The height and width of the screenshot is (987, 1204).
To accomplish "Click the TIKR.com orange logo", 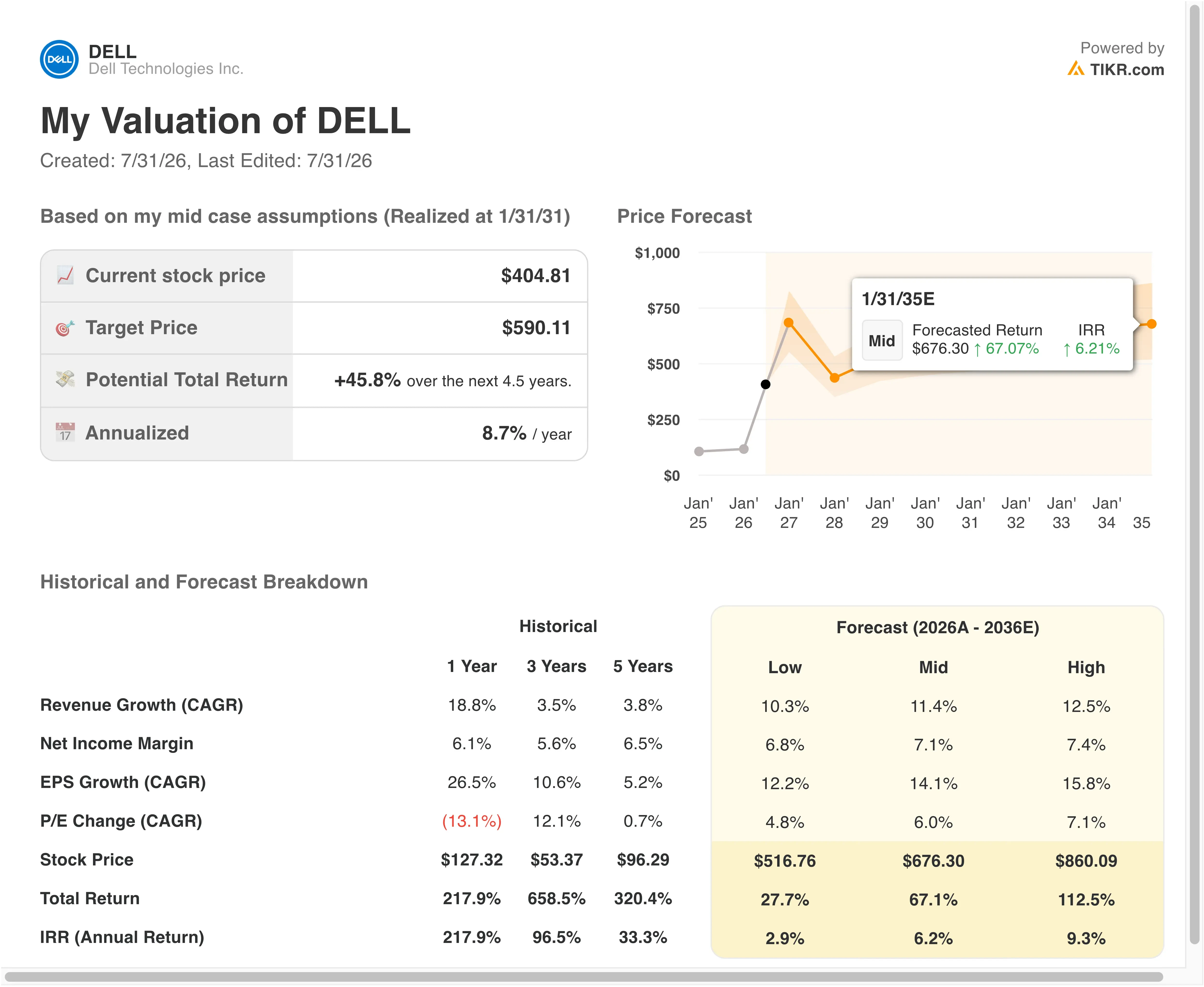I will [x=1075, y=69].
